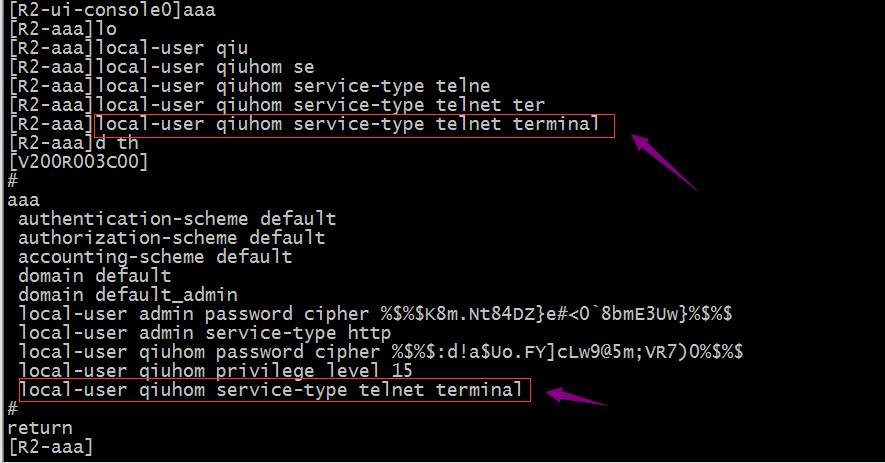
Task: Click the upper purple arrow annotation
Action: pyautogui.click(x=663, y=161)
